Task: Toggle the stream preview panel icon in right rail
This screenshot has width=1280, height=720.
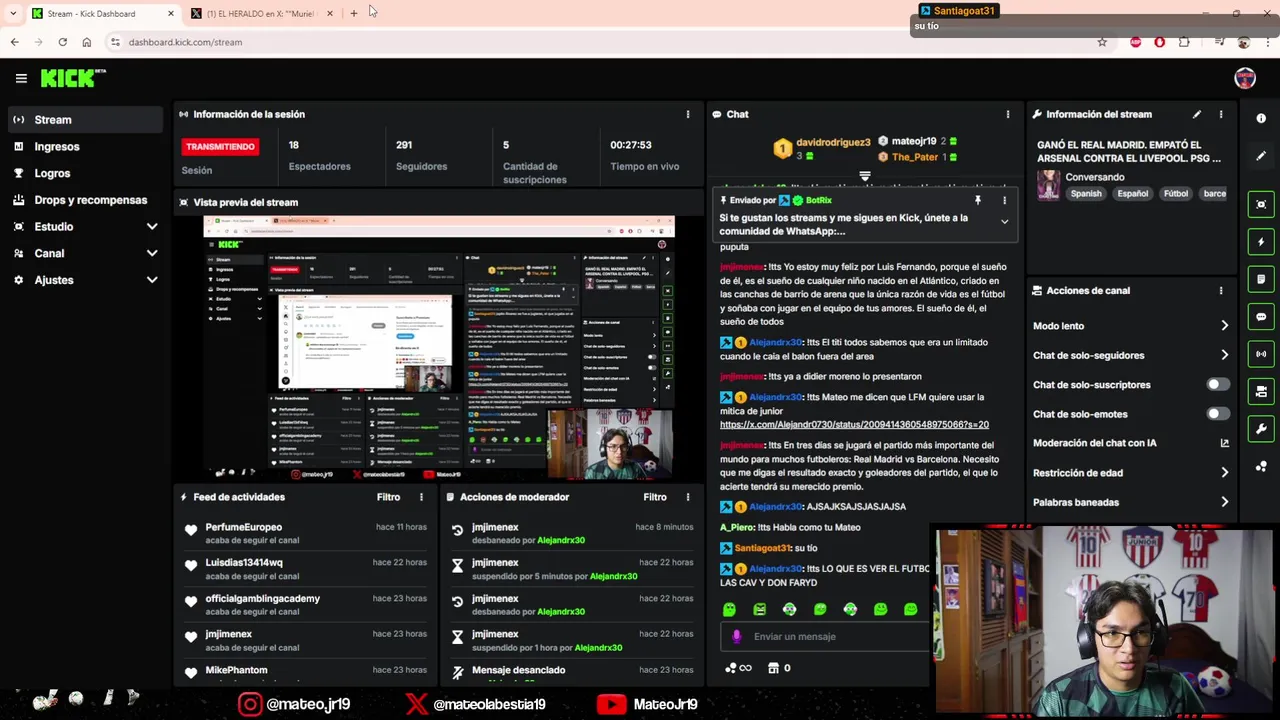Action: coord(1261,204)
